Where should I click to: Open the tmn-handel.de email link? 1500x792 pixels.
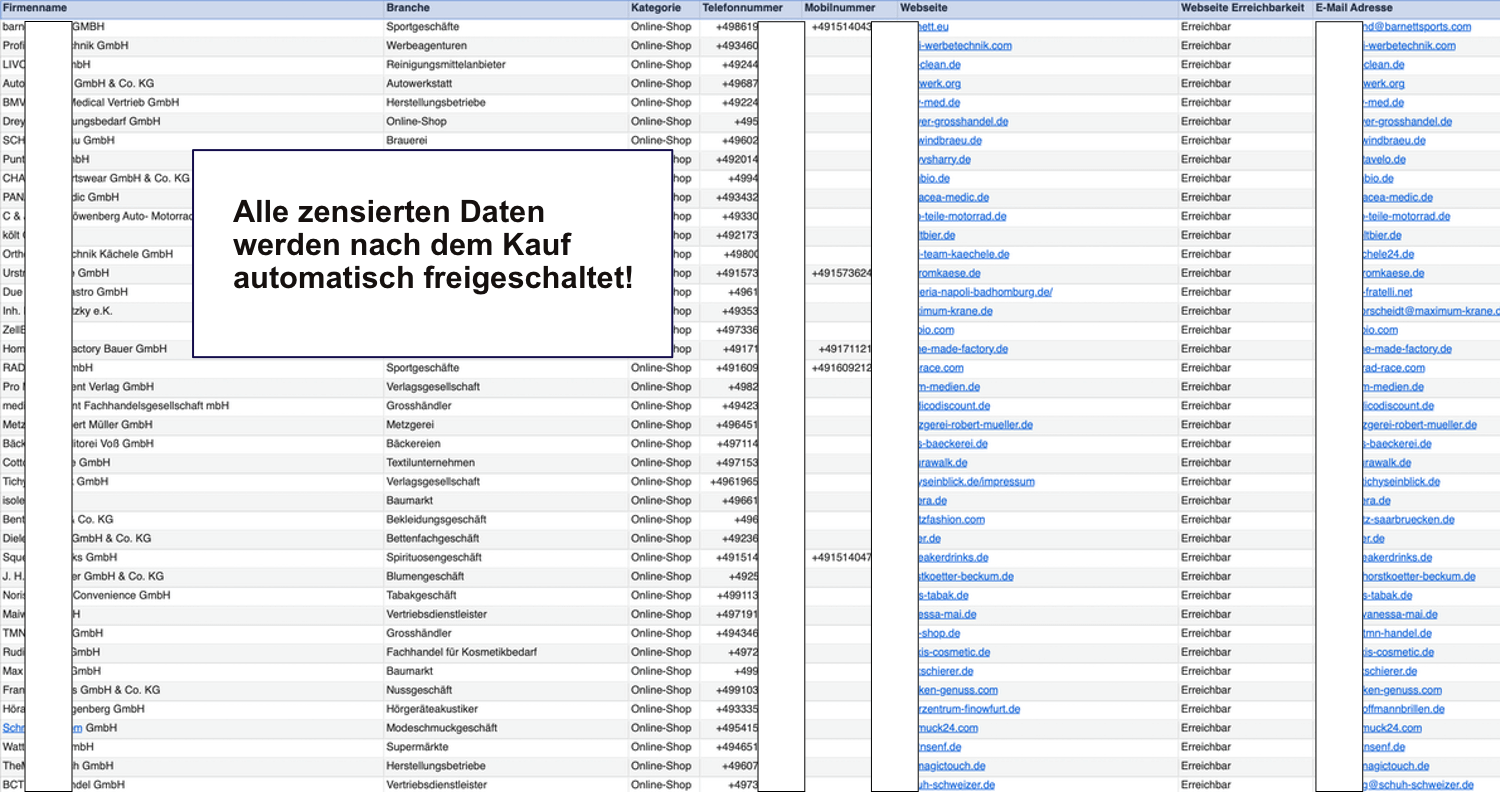point(1397,634)
